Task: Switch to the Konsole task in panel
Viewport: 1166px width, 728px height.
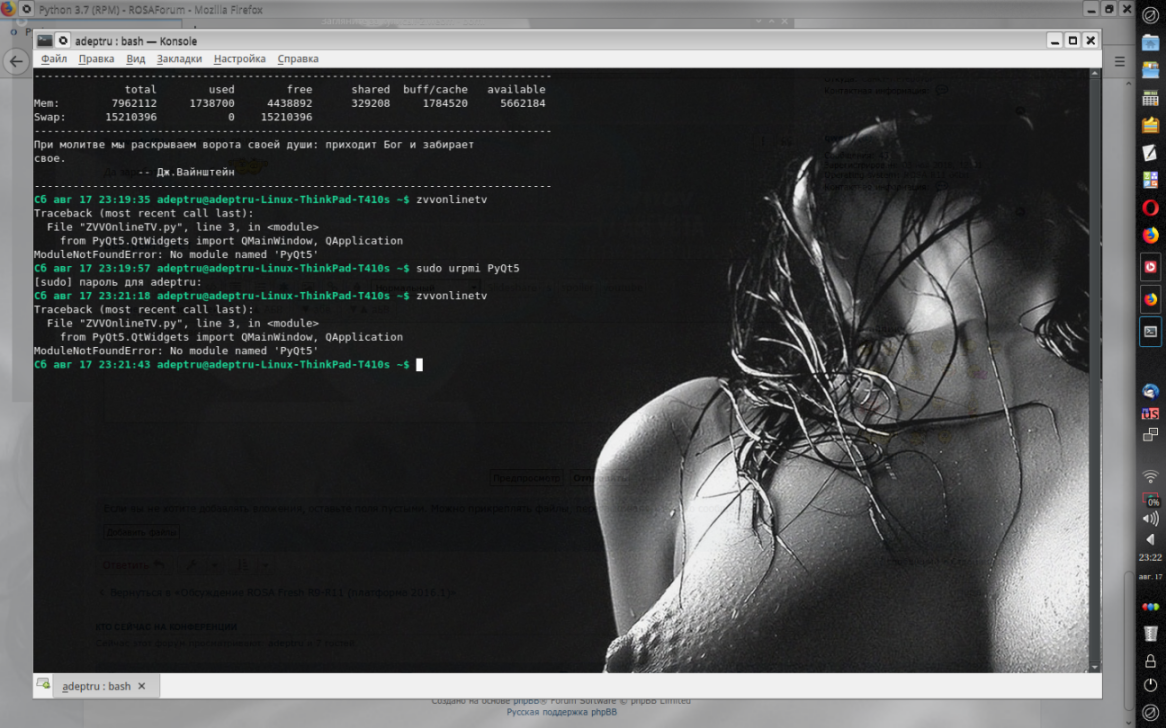Action: (x=1150, y=331)
